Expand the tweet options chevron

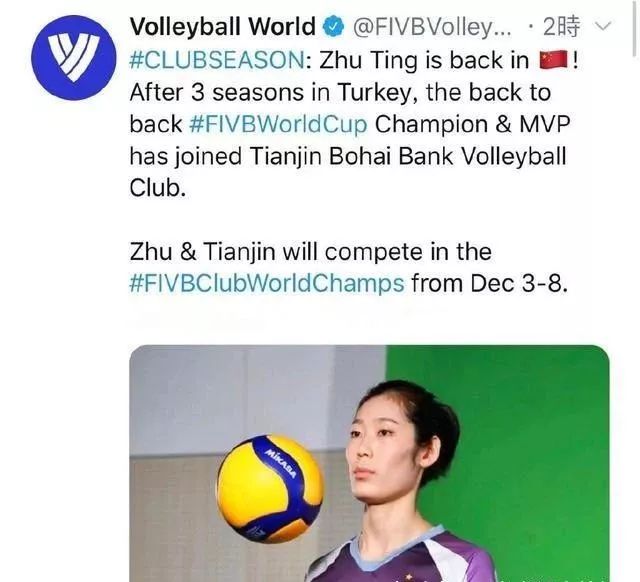pos(602,26)
